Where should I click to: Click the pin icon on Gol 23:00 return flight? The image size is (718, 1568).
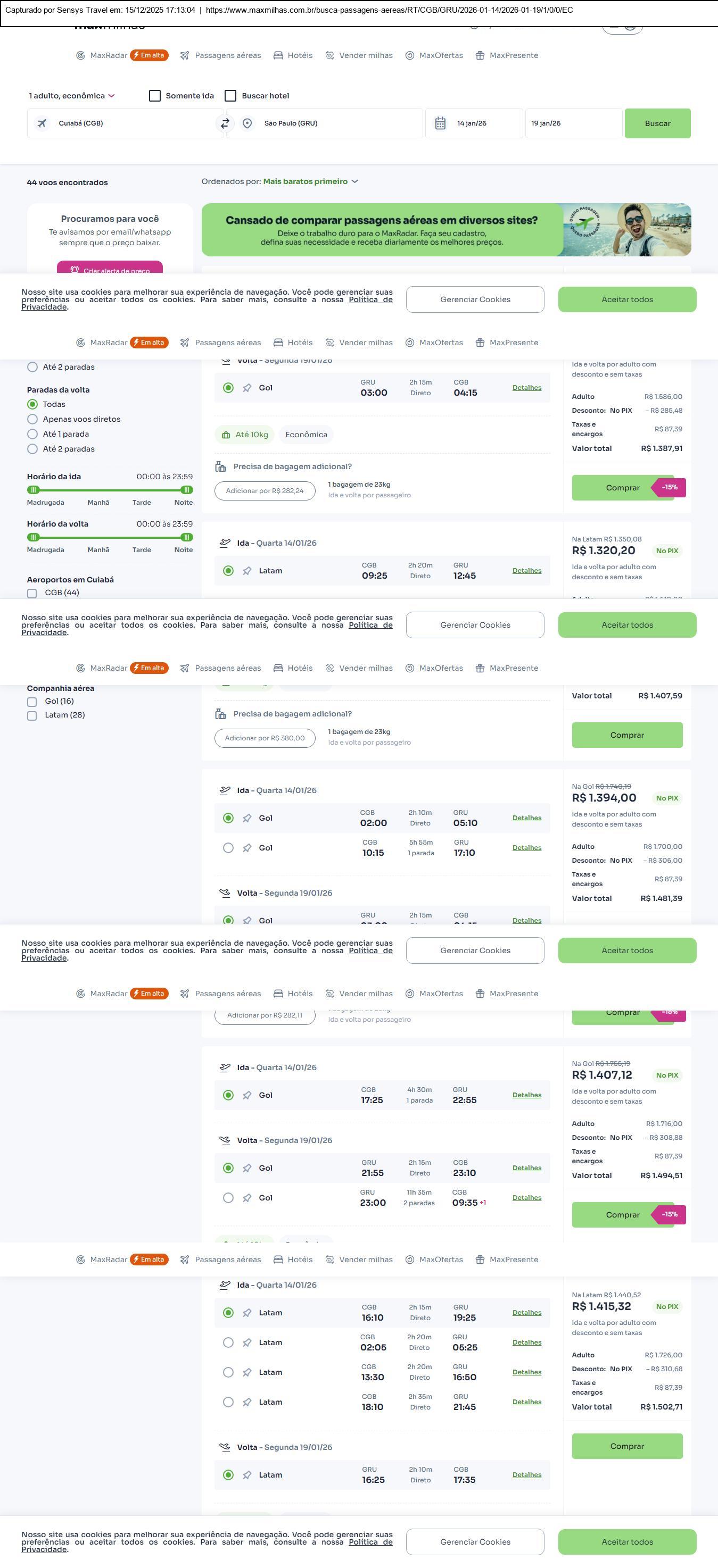pyautogui.click(x=247, y=1198)
